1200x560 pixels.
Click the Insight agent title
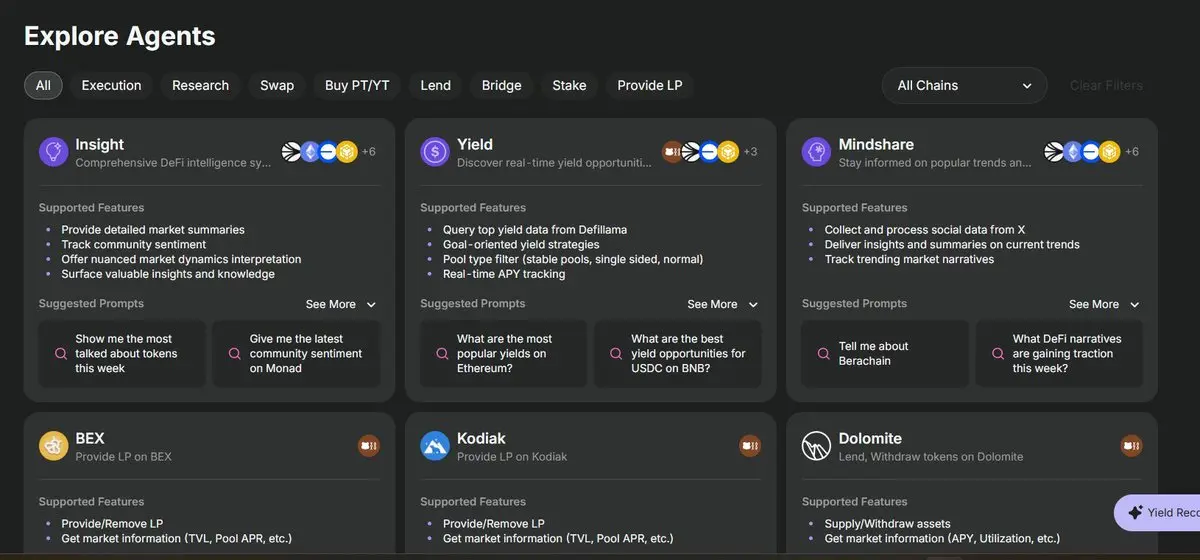[x=99, y=144]
